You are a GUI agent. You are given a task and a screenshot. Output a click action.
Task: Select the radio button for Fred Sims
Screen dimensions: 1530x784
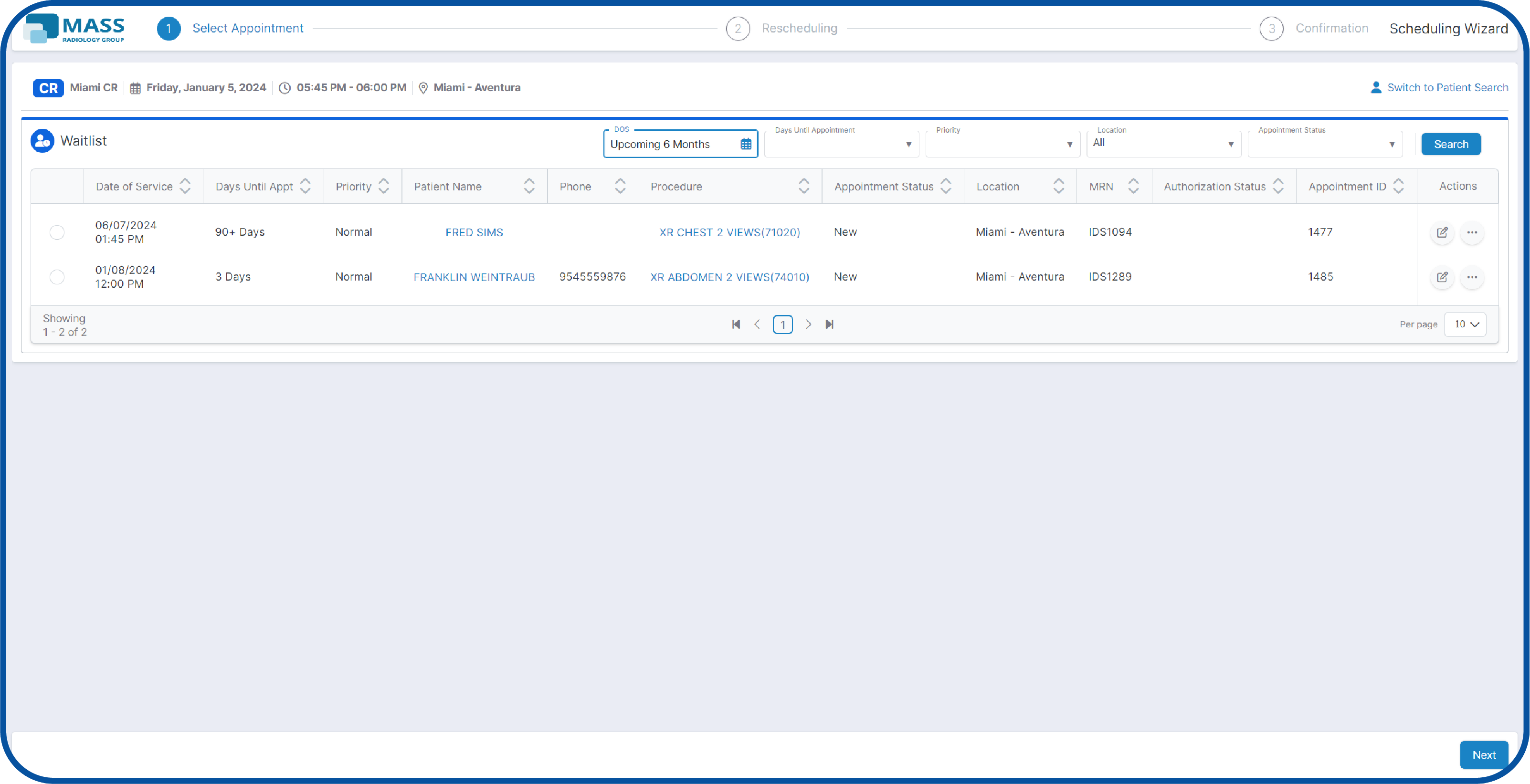[56, 232]
